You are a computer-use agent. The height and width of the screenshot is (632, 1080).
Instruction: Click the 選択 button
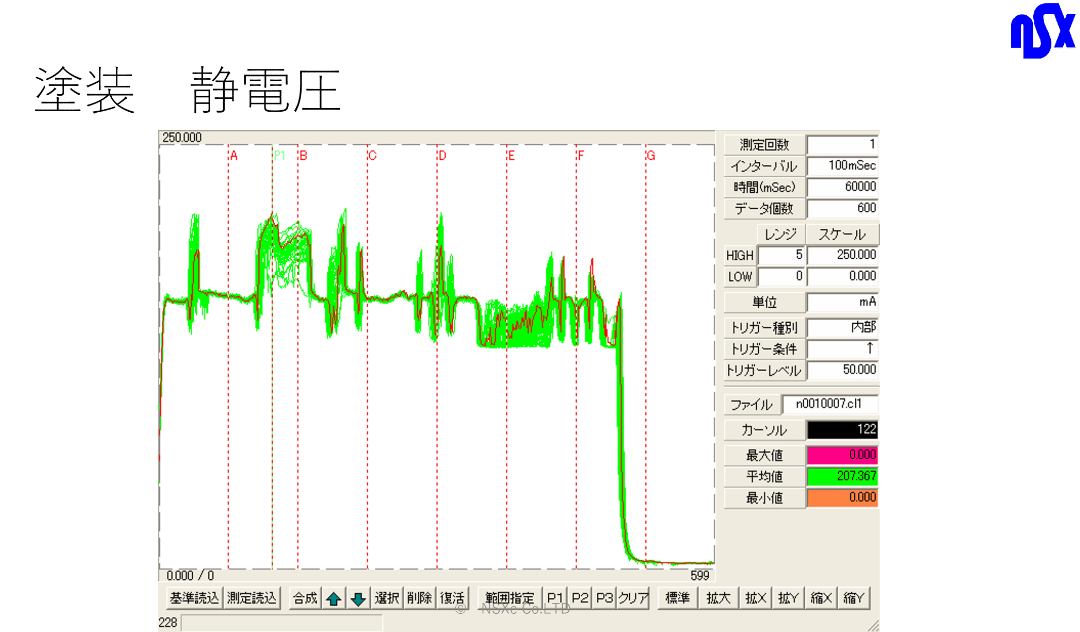386,598
